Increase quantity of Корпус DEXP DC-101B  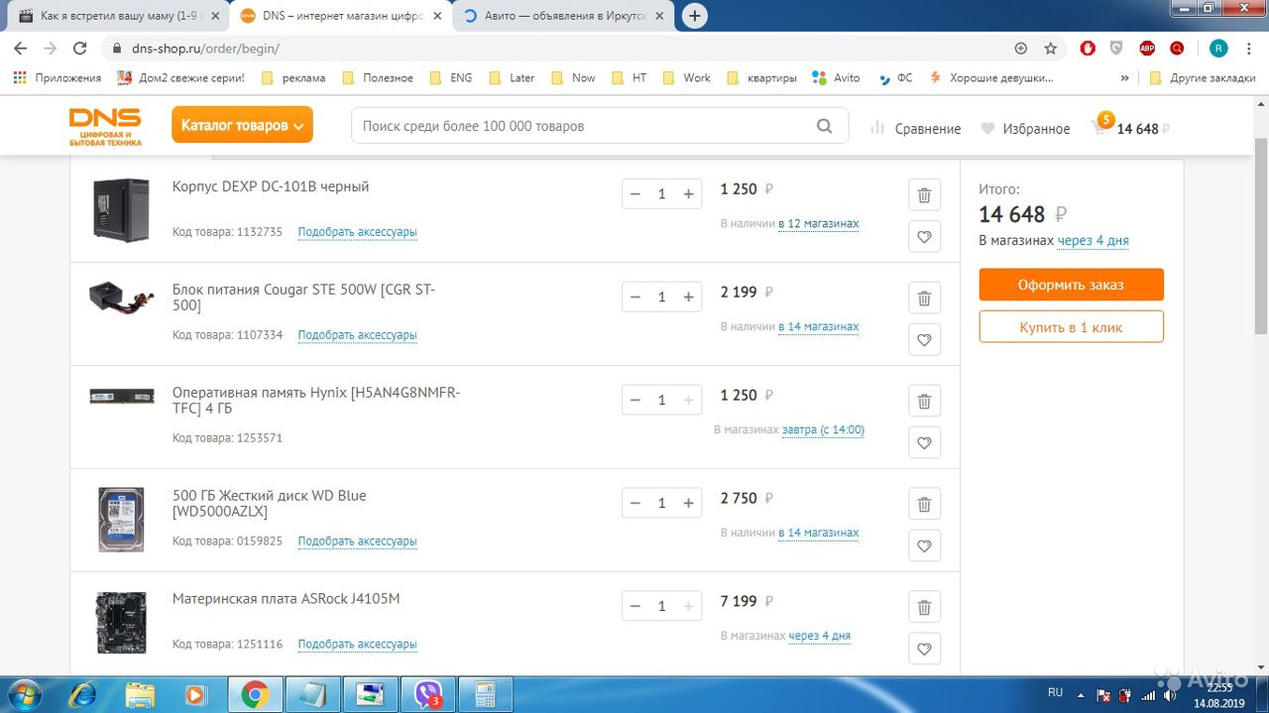point(688,194)
